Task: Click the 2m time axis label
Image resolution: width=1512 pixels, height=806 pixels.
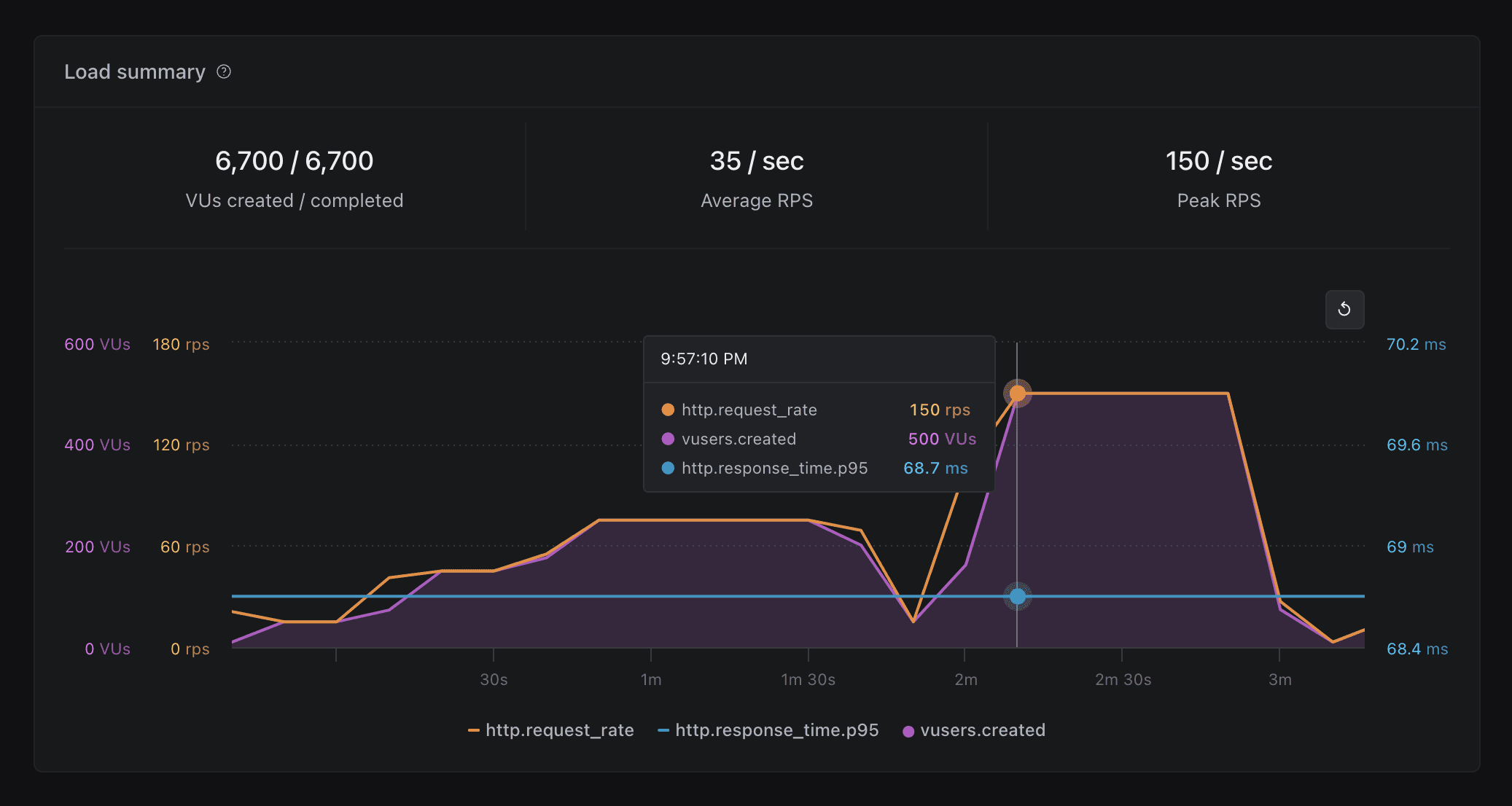Action: click(967, 679)
